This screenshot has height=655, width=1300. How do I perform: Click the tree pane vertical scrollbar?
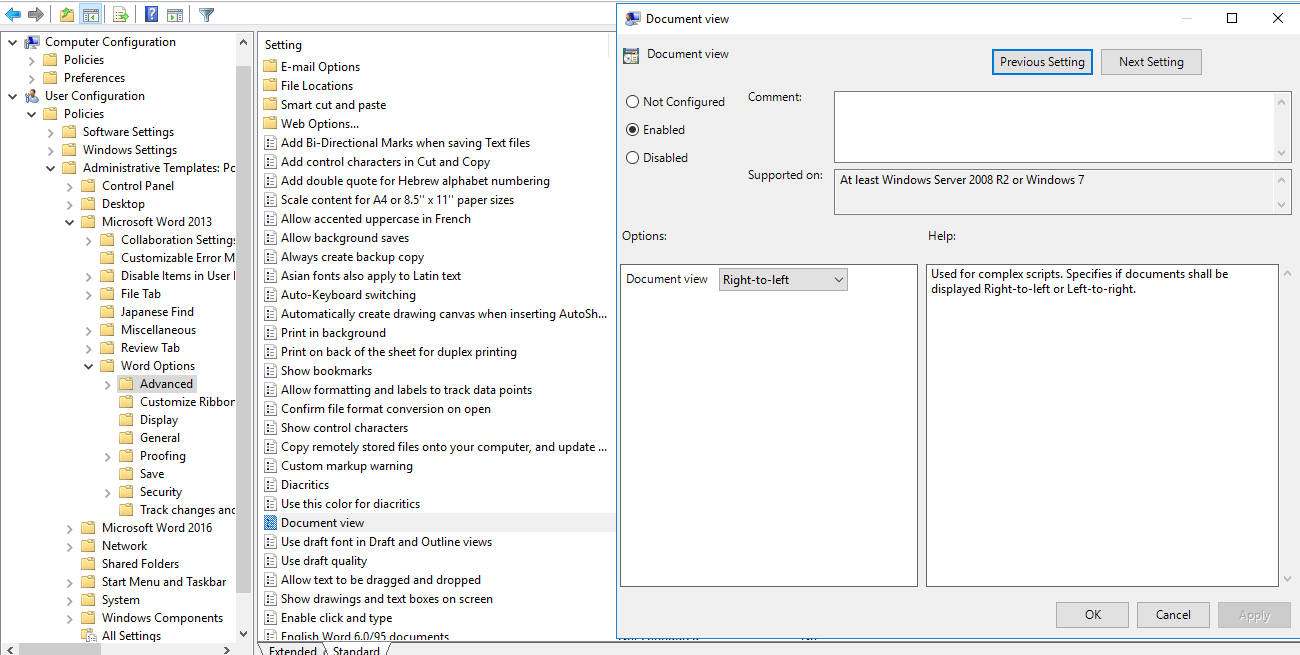(244, 330)
